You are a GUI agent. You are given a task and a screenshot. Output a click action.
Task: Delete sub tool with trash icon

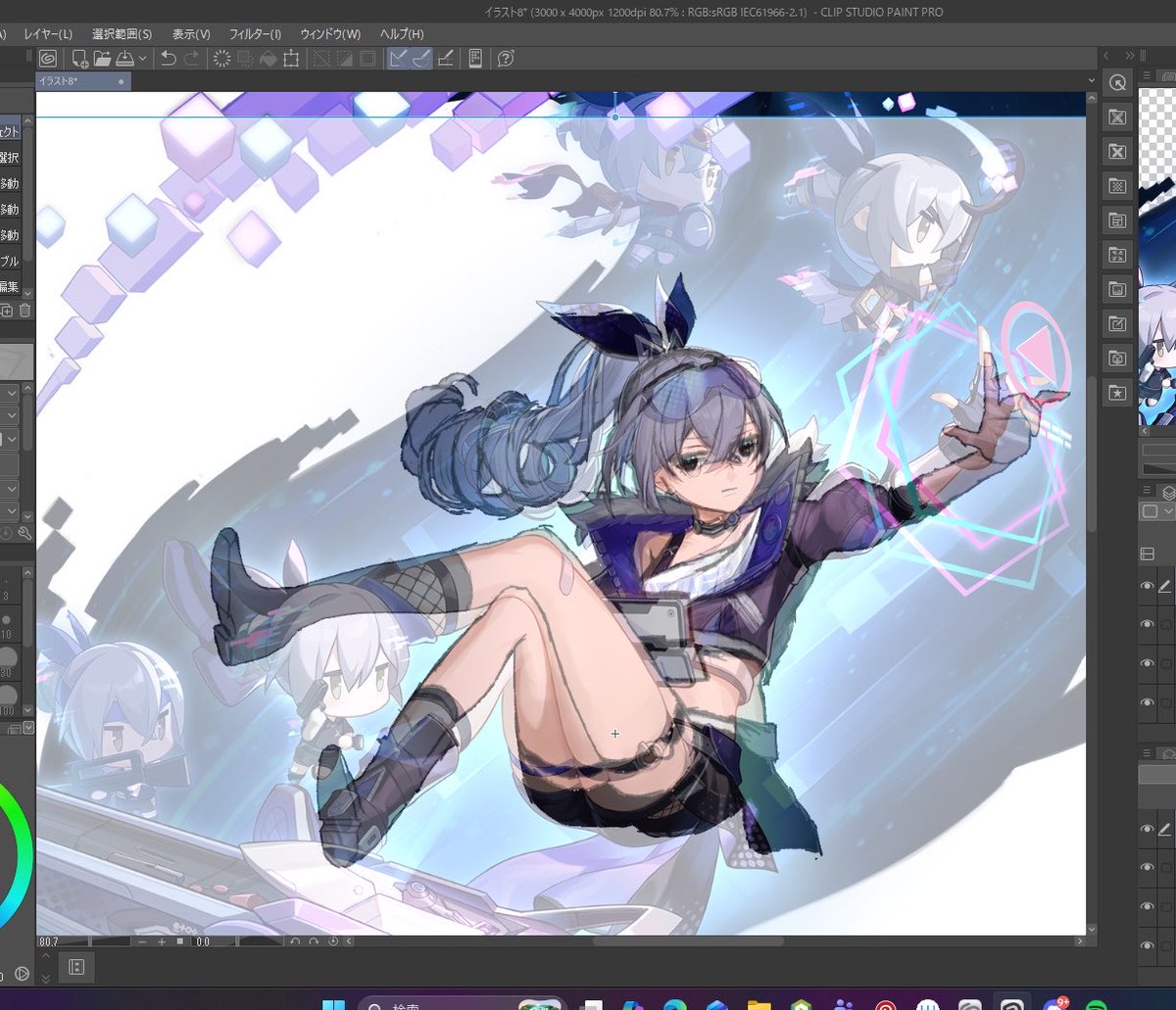24,311
